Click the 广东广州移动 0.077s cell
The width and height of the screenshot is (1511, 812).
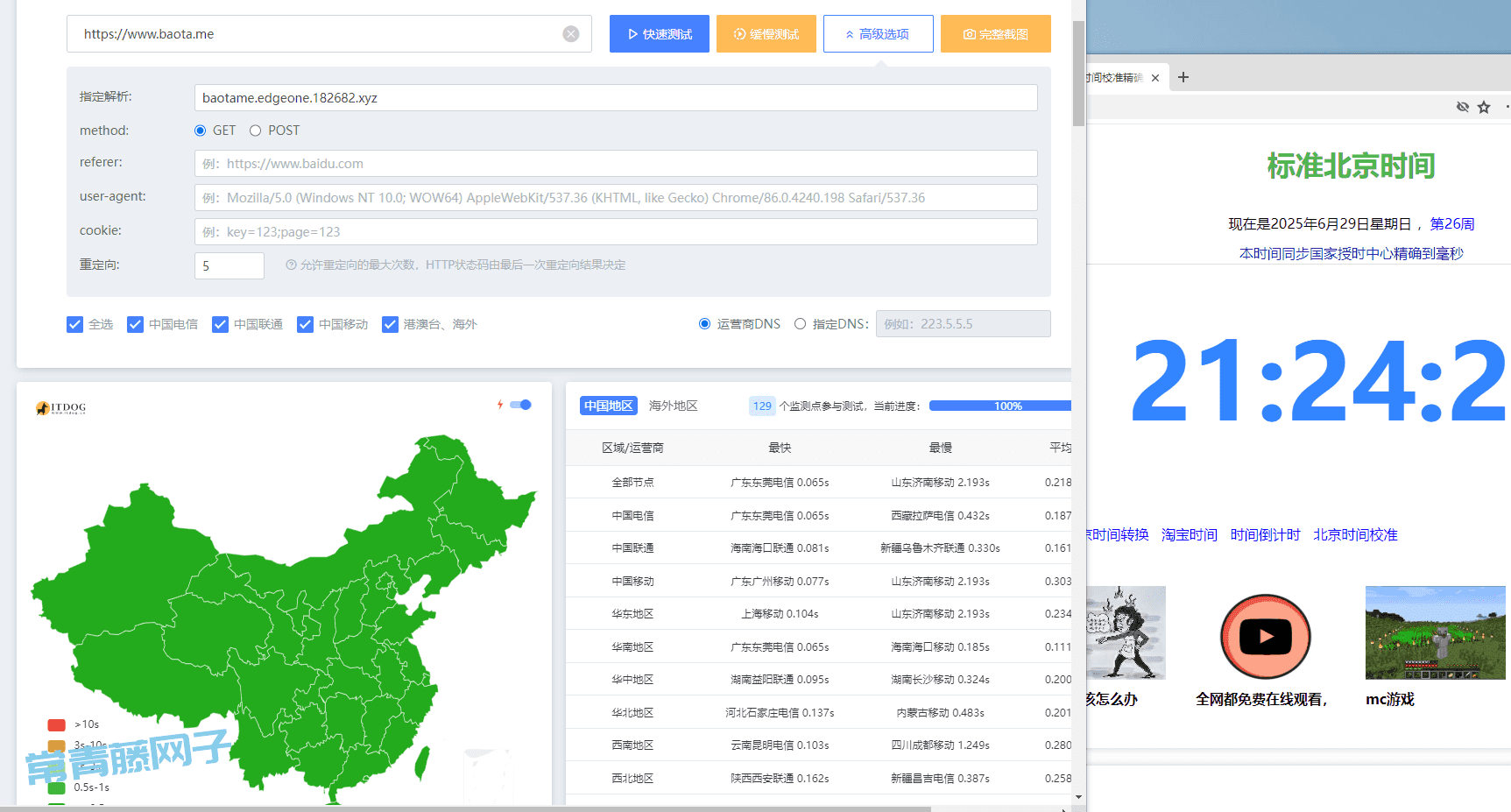(x=780, y=581)
